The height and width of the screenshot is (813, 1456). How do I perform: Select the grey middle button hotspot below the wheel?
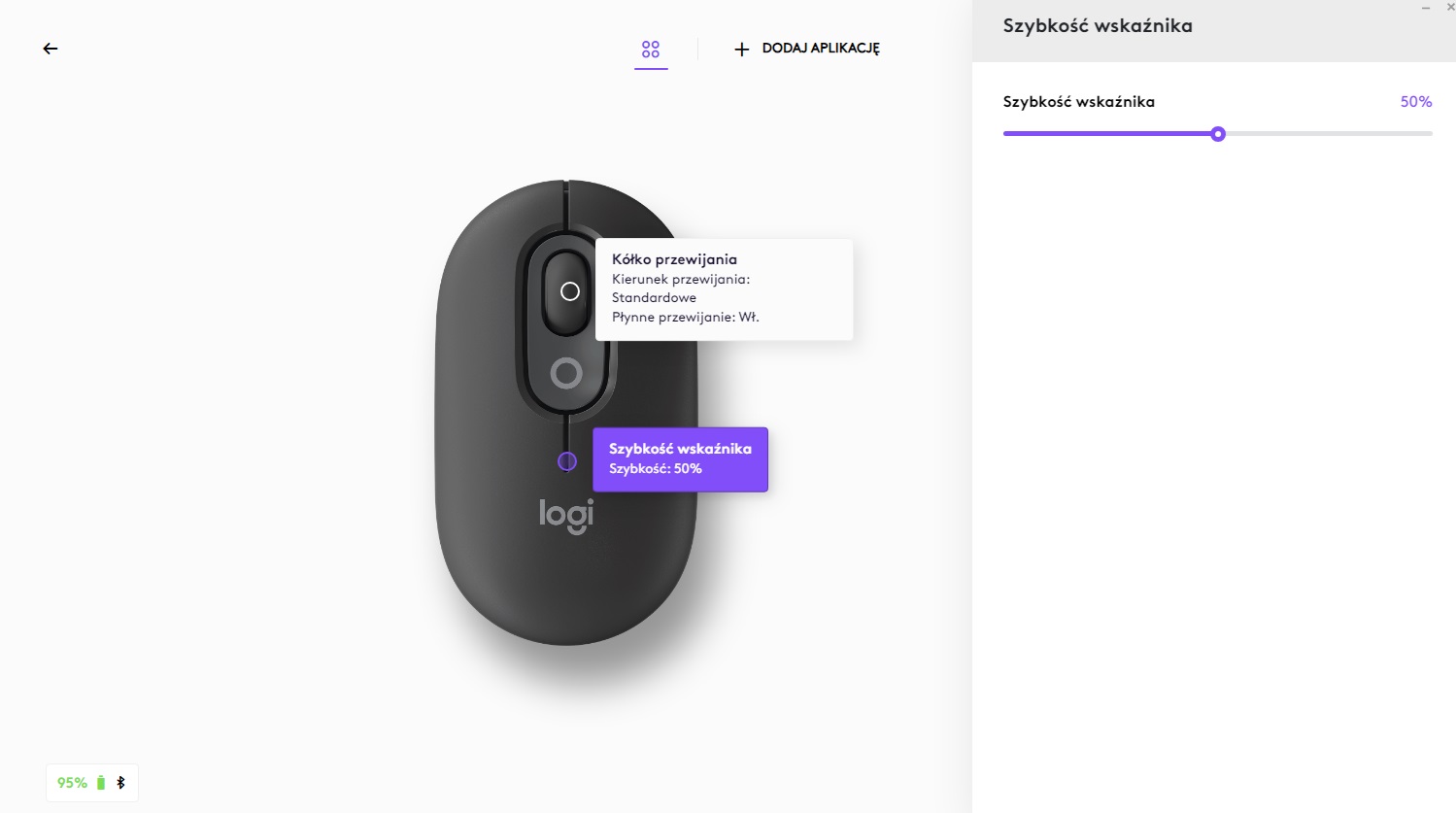pos(566,373)
